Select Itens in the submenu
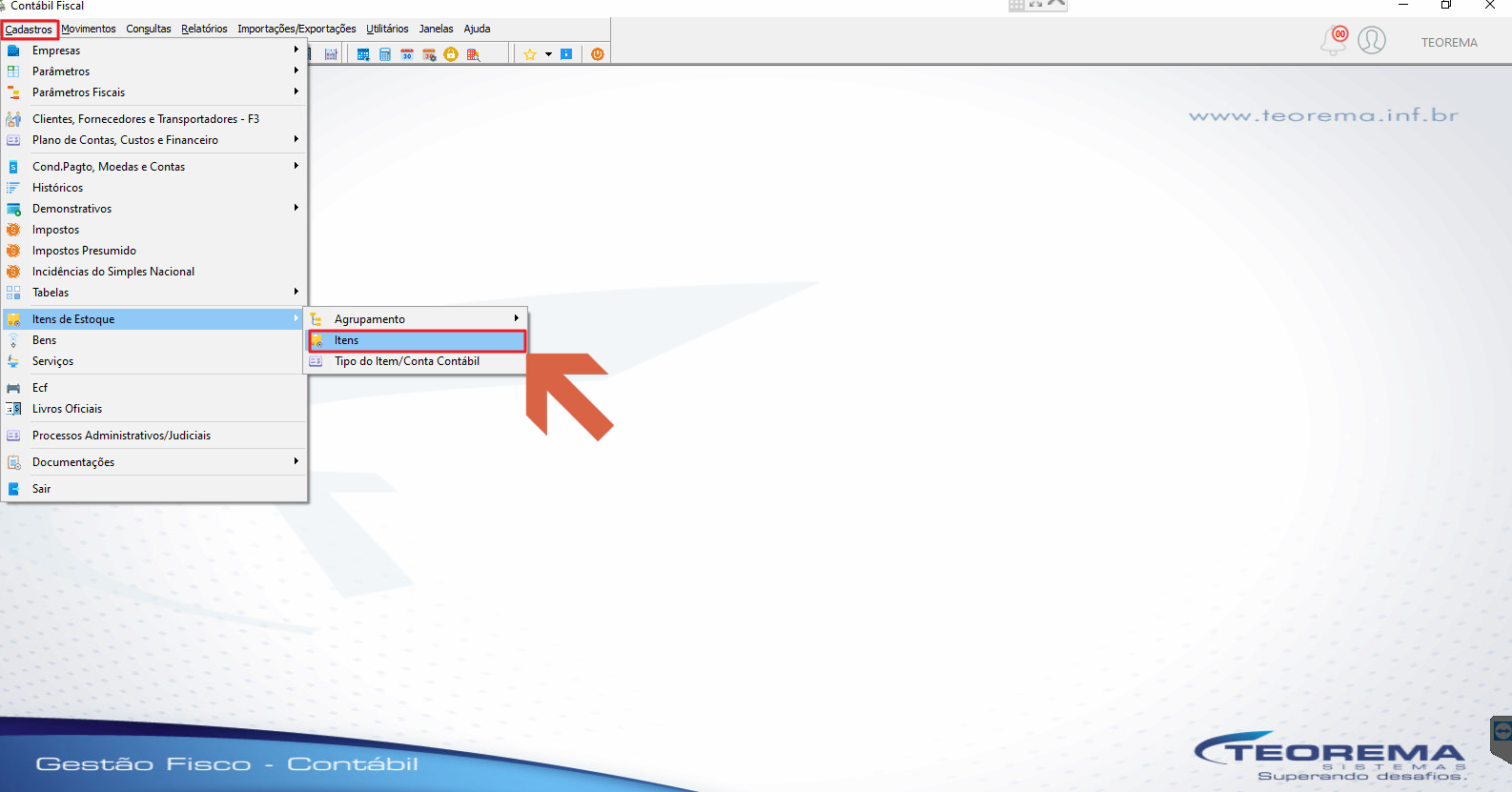 [416, 340]
